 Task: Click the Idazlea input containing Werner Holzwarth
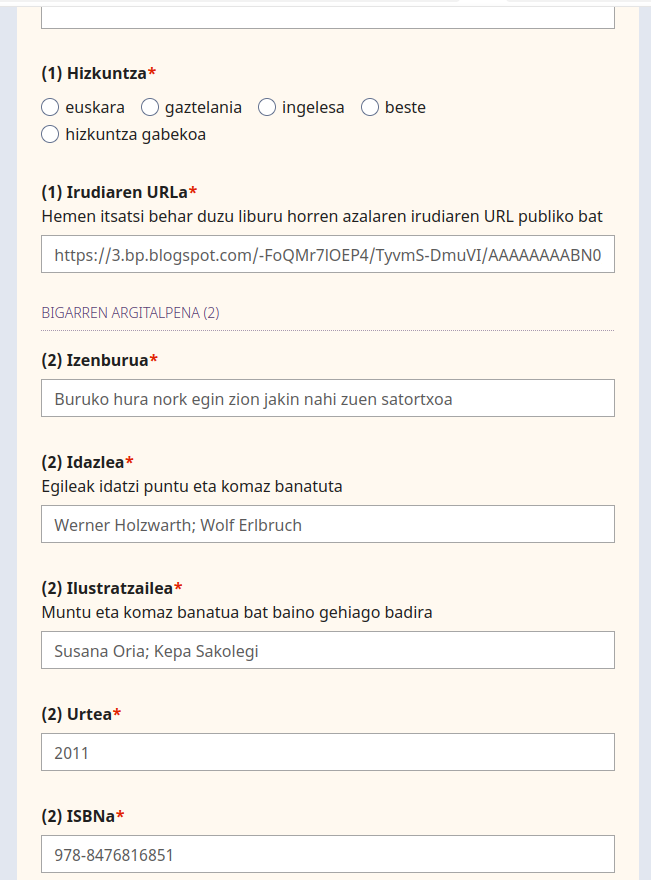click(x=328, y=524)
